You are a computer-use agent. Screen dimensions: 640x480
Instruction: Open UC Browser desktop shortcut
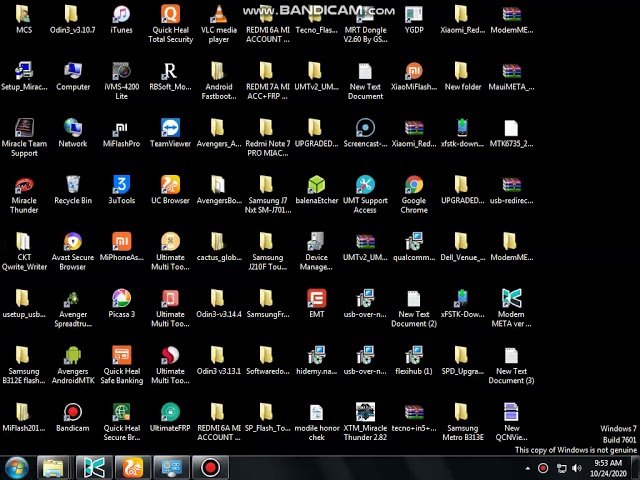pos(170,191)
